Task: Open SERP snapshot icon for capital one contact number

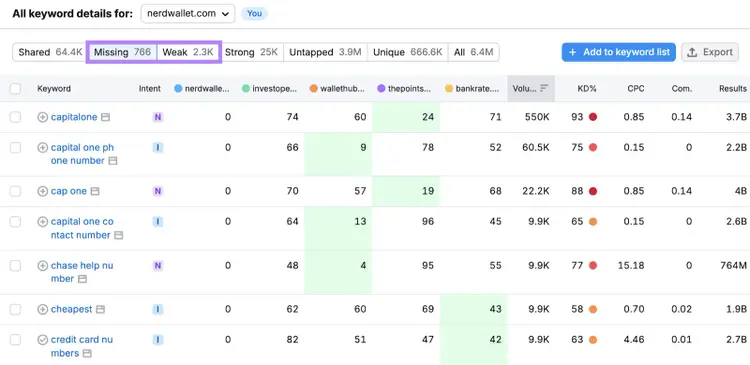Action: point(118,235)
